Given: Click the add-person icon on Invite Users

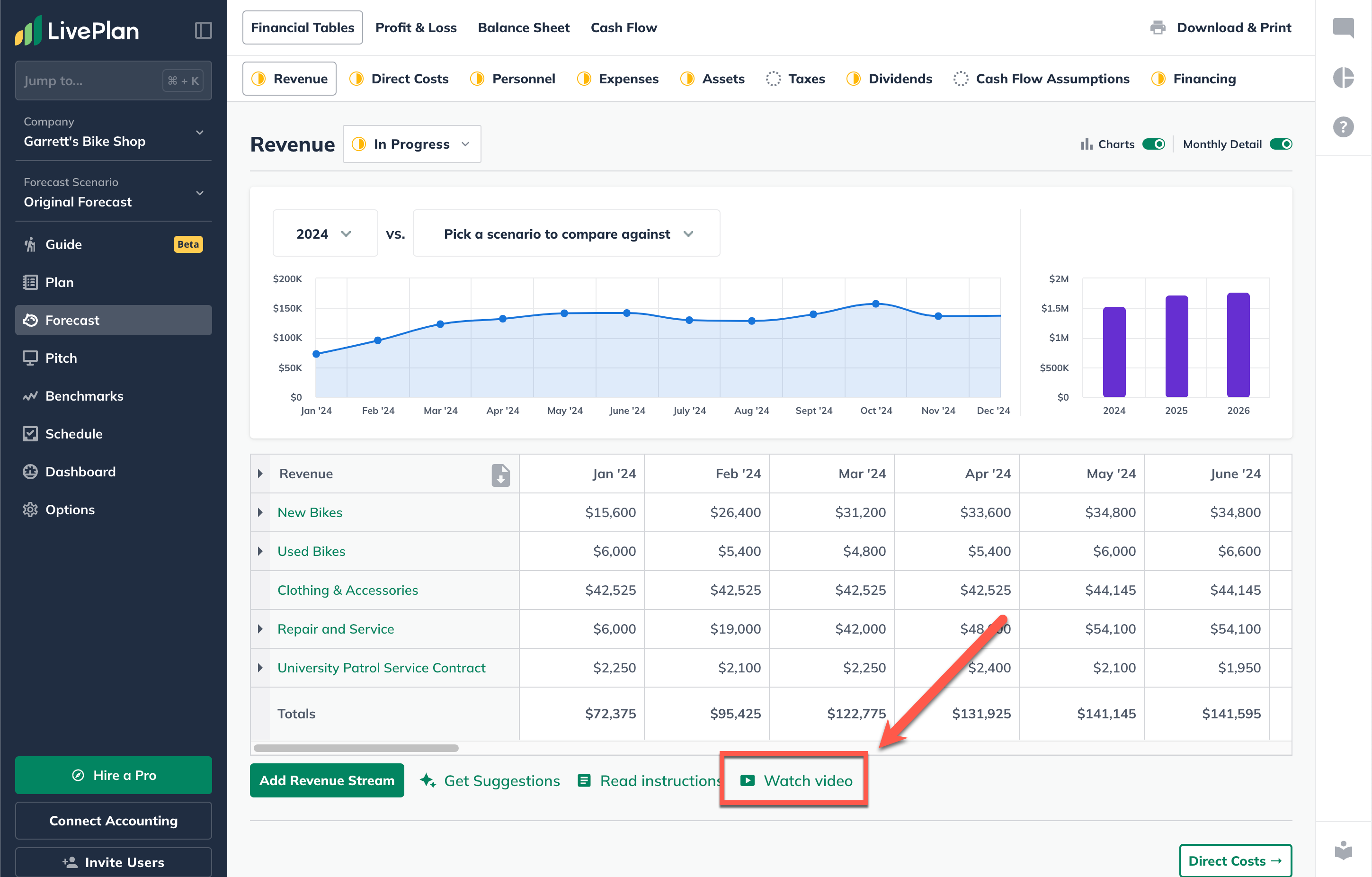Looking at the screenshot, I should 70,862.
